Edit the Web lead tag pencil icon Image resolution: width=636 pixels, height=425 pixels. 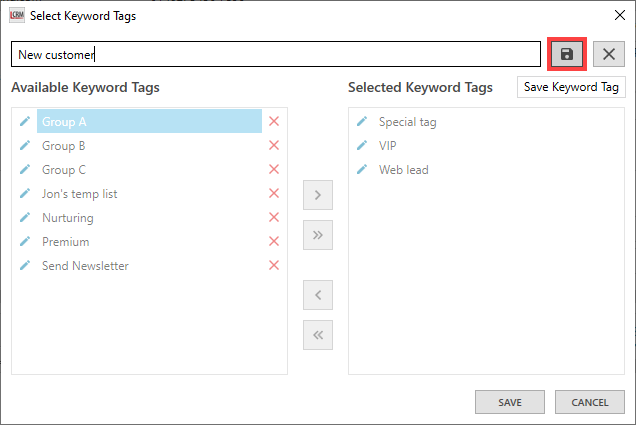362,170
